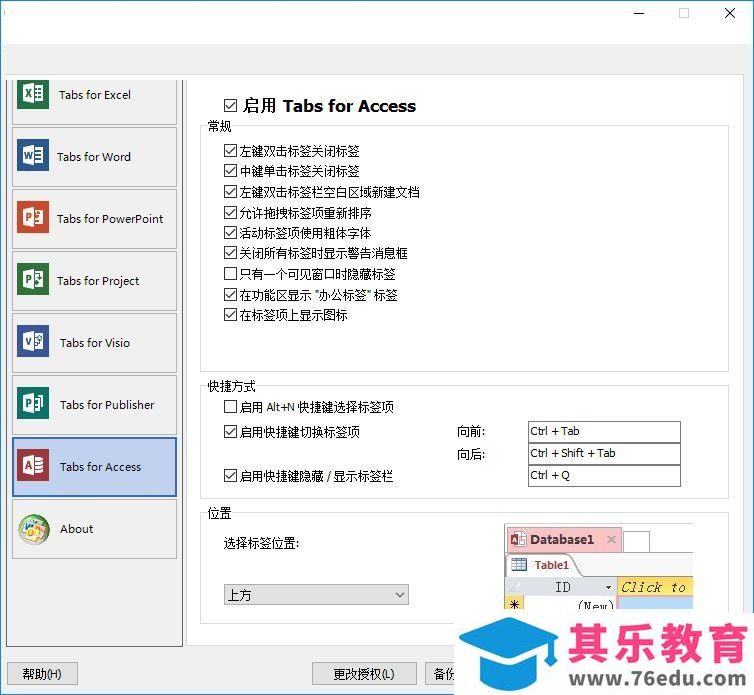Click the PowerPoint icon in sidebar
This screenshot has width=754, height=695.
click(33, 217)
